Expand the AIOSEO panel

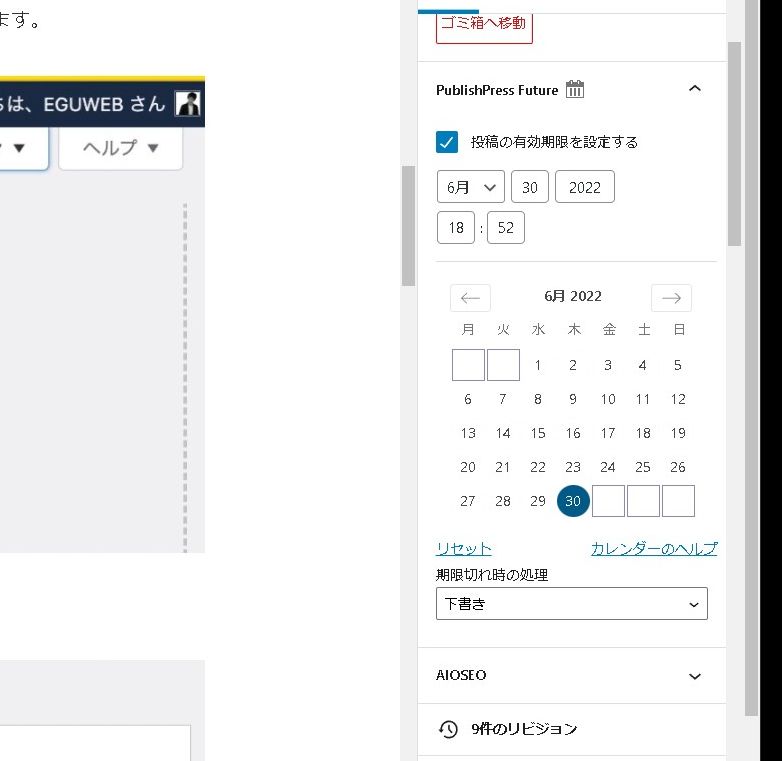tap(695, 676)
